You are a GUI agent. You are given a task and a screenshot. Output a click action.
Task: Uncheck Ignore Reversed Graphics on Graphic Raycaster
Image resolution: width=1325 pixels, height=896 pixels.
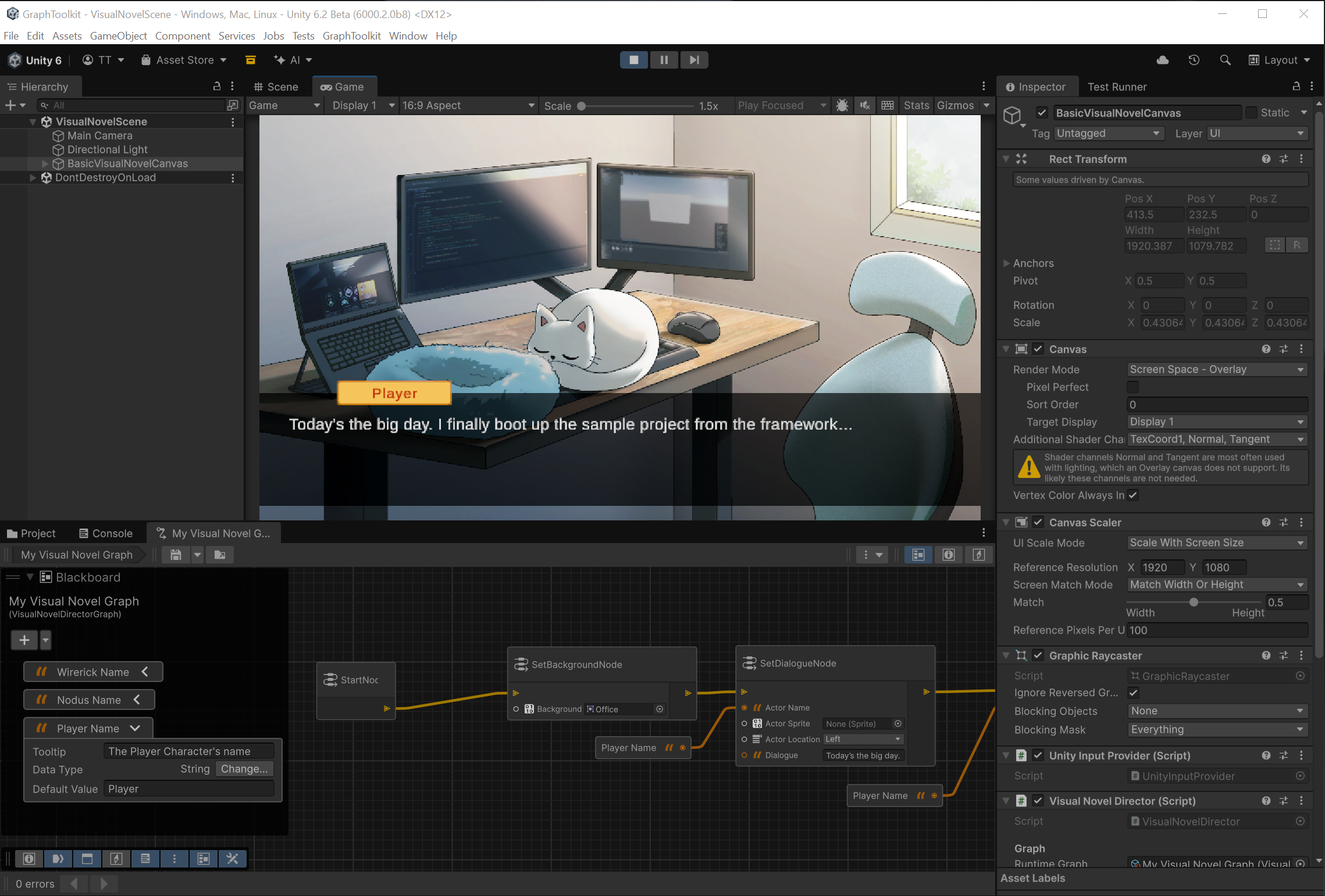click(1133, 692)
